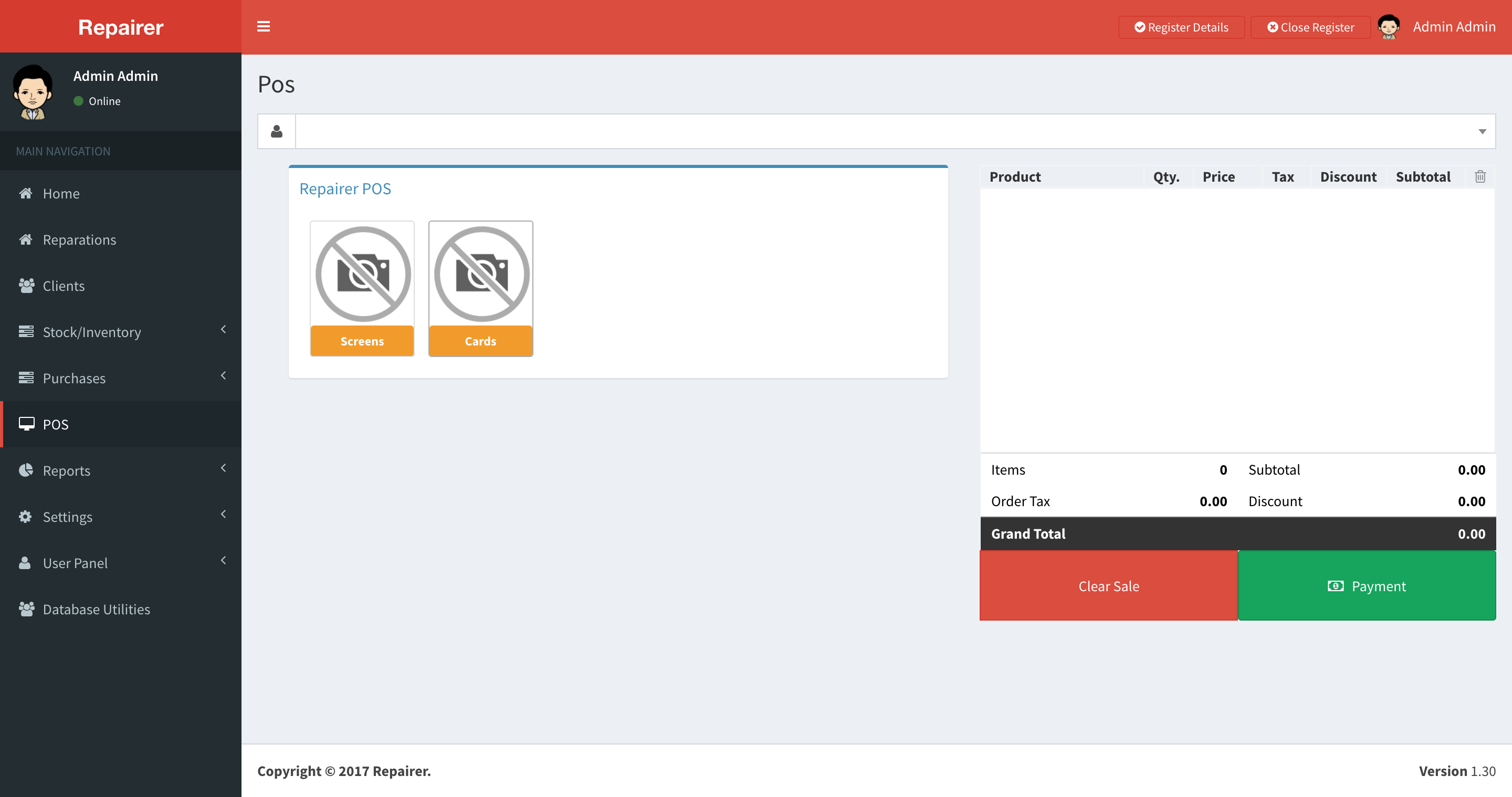Viewport: 1512px width, 797px height.
Task: Toggle the hamburger sidebar menu icon
Action: point(264,26)
